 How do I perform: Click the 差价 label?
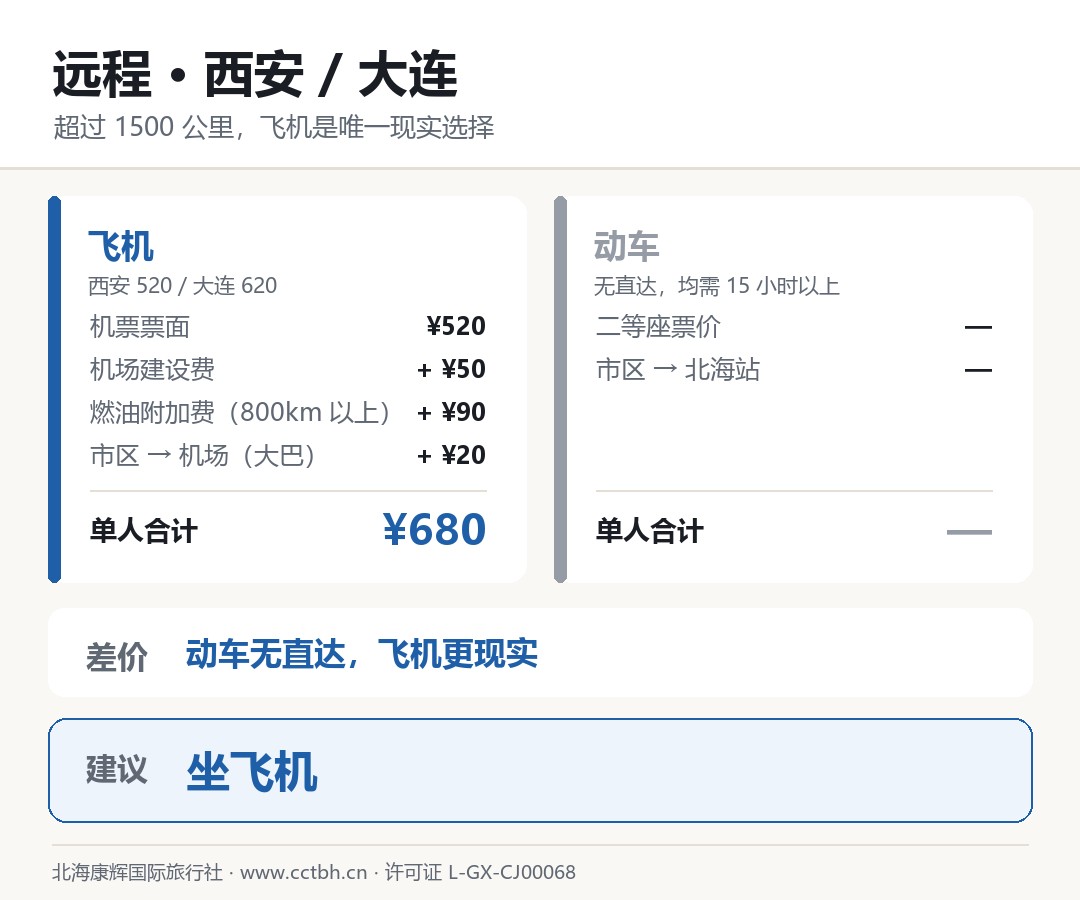(x=116, y=656)
